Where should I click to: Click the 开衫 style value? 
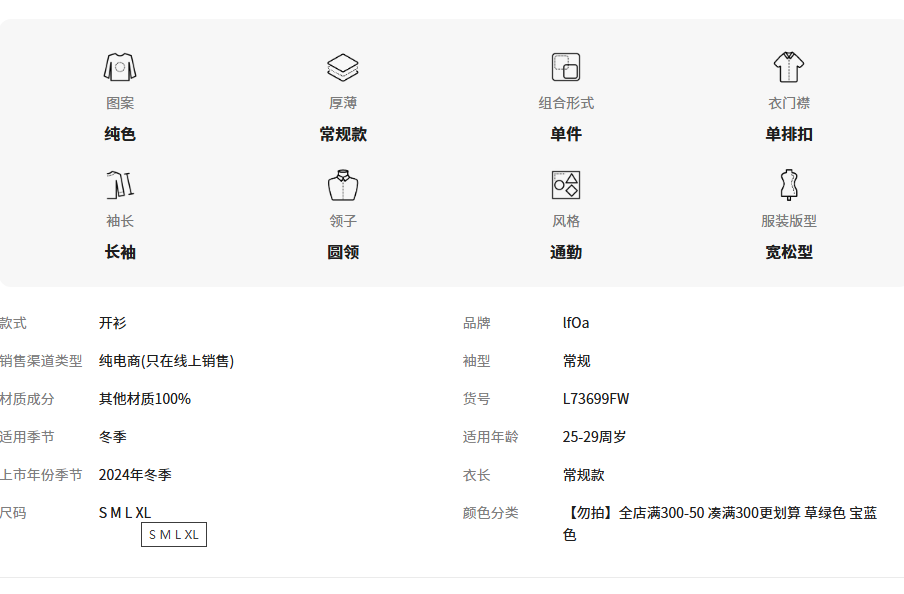click(x=113, y=323)
